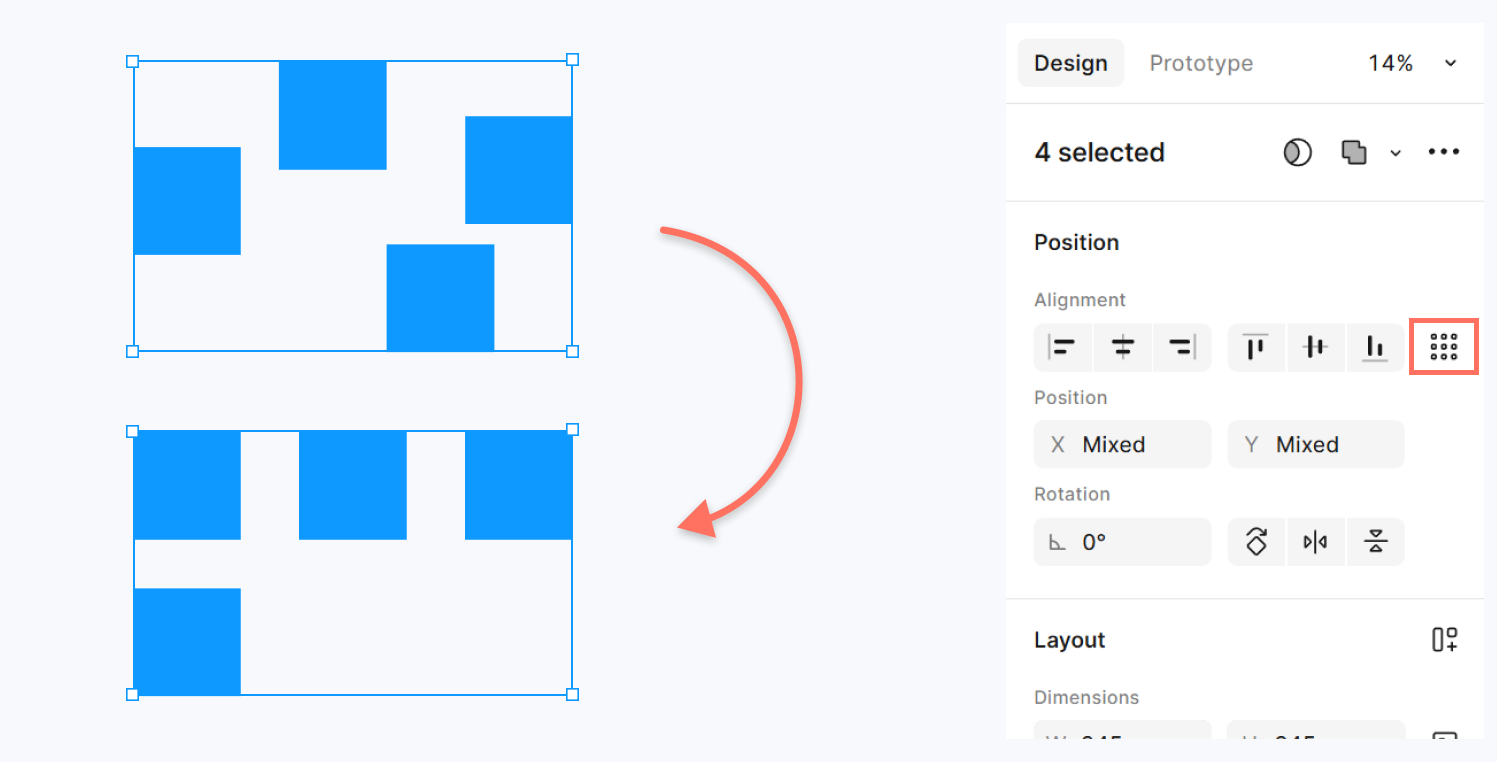
Task: Add auto layout from Layout section
Action: [x=1444, y=640]
